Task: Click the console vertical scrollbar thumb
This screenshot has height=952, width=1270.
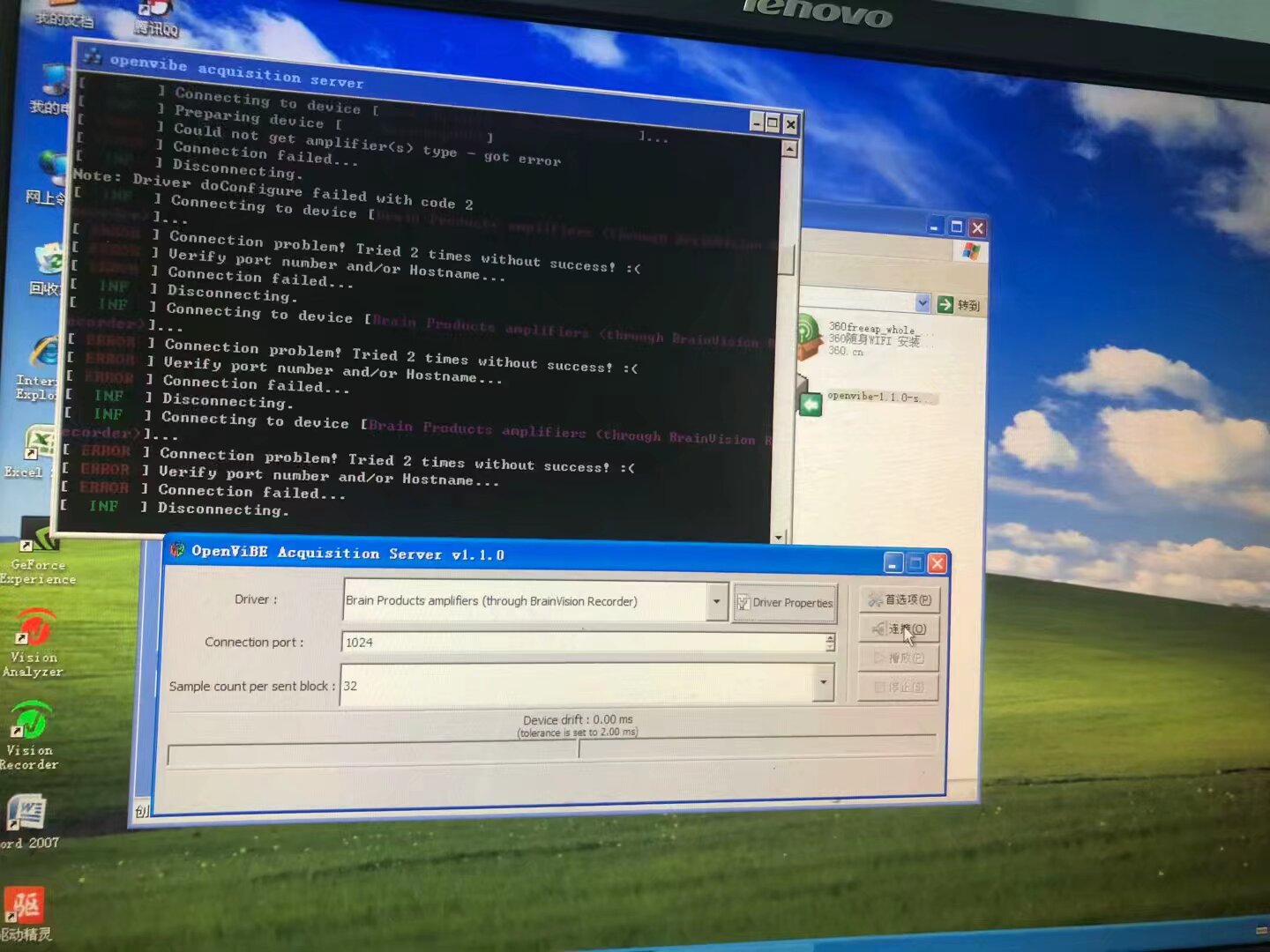Action: pyautogui.click(x=786, y=257)
